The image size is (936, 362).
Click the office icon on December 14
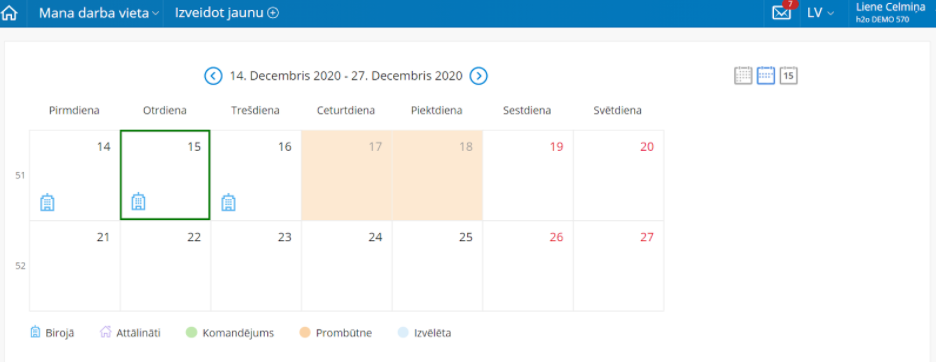47,203
